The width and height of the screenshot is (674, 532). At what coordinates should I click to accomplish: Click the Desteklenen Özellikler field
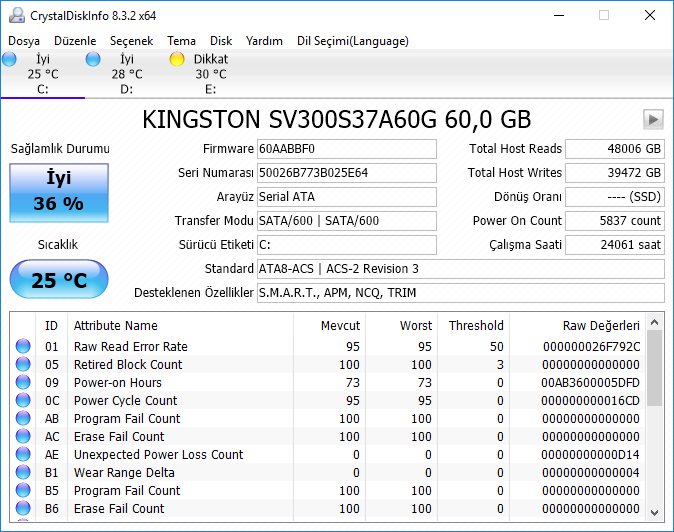pyautogui.click(x=461, y=293)
